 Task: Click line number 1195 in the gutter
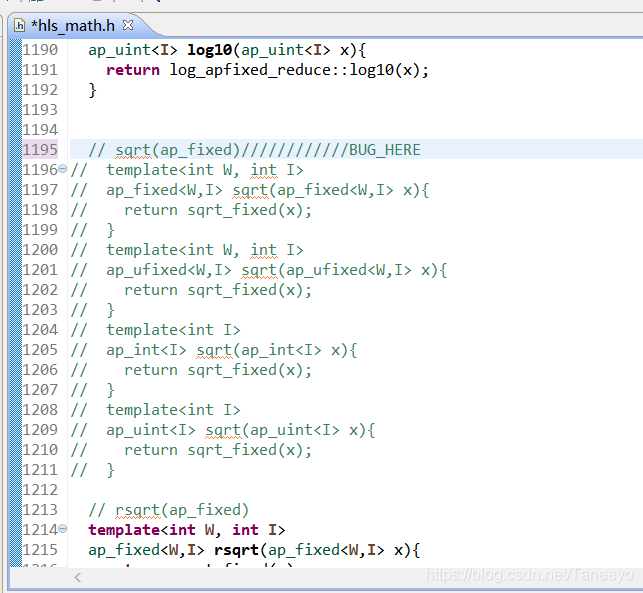pos(40,149)
